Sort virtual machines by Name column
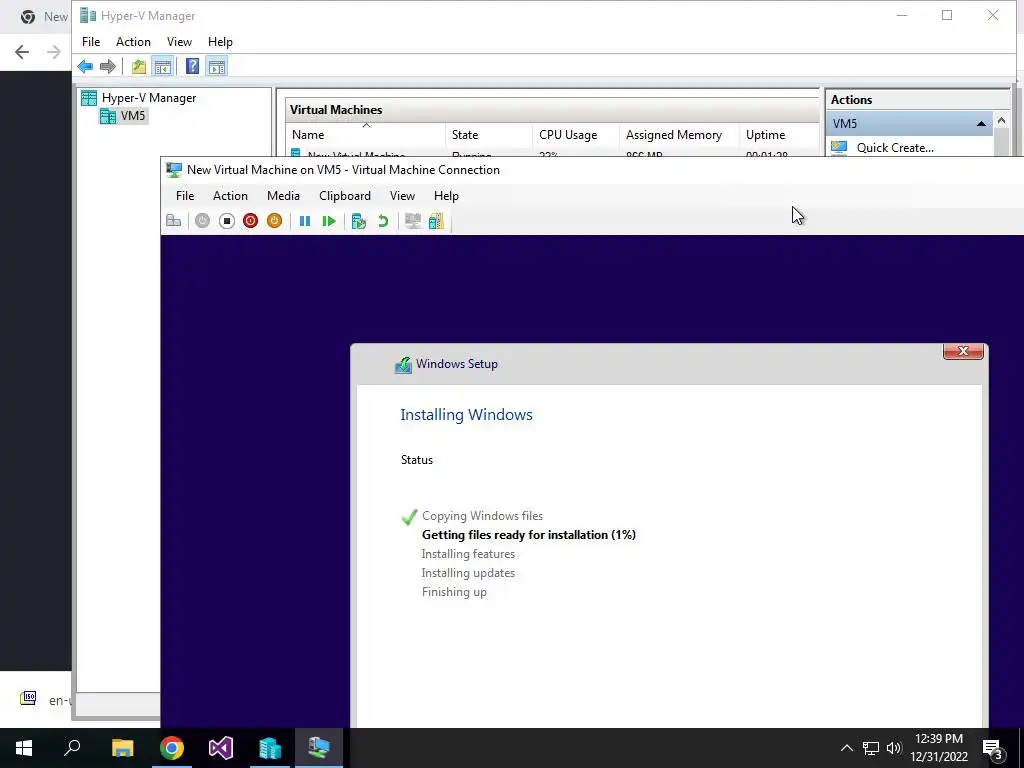Viewport: 1024px width, 768px height. [x=366, y=135]
